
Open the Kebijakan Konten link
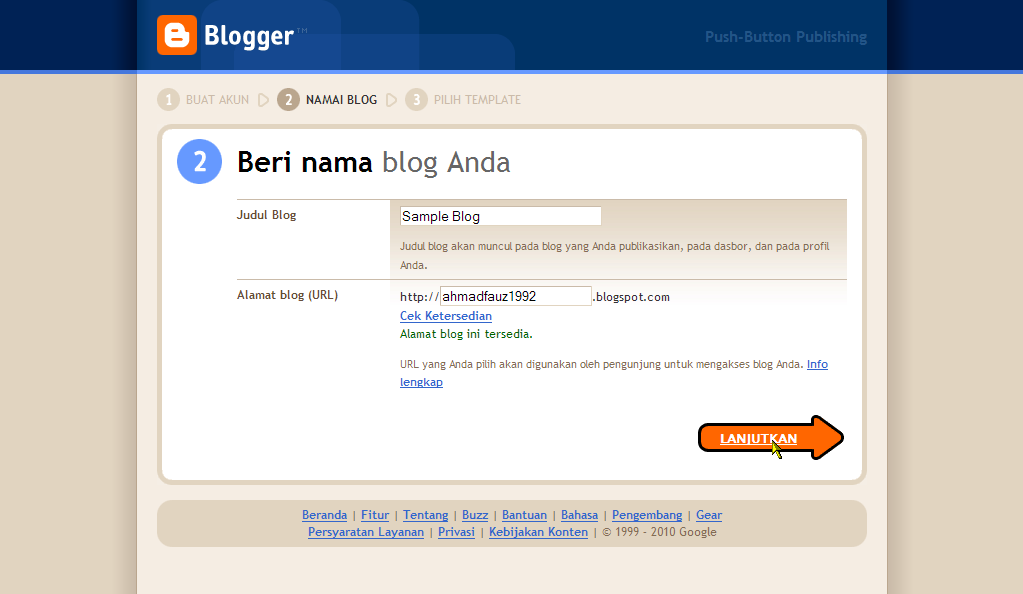[538, 532]
